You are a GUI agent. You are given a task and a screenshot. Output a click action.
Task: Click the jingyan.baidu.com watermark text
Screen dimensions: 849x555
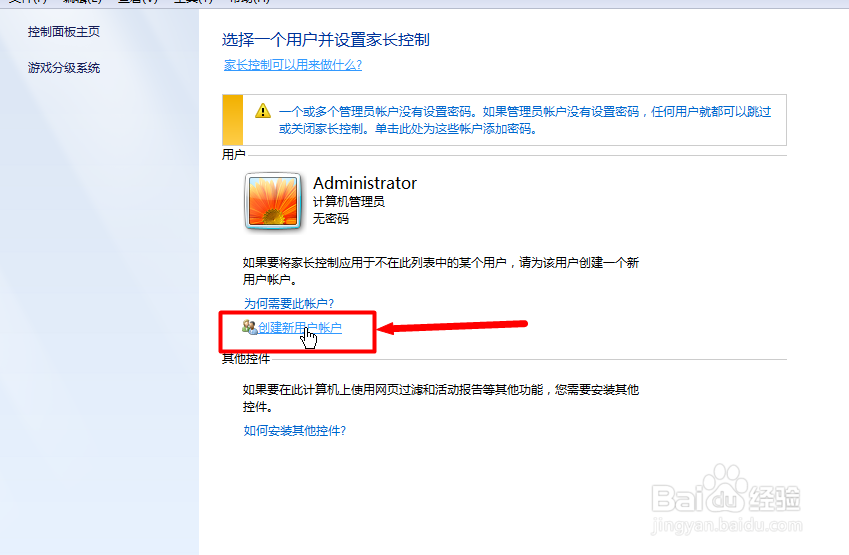click(x=726, y=525)
